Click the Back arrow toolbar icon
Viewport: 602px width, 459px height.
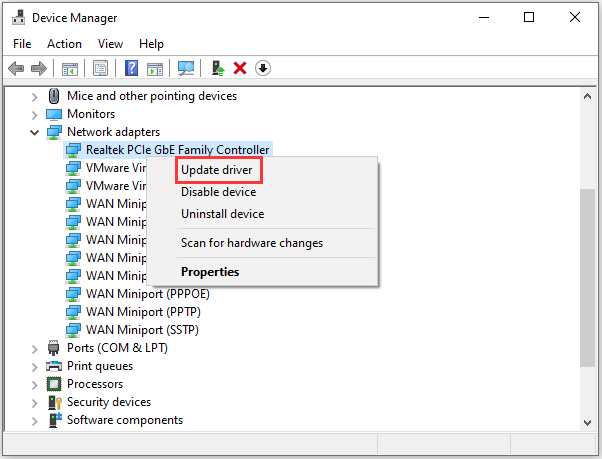pyautogui.click(x=16, y=69)
